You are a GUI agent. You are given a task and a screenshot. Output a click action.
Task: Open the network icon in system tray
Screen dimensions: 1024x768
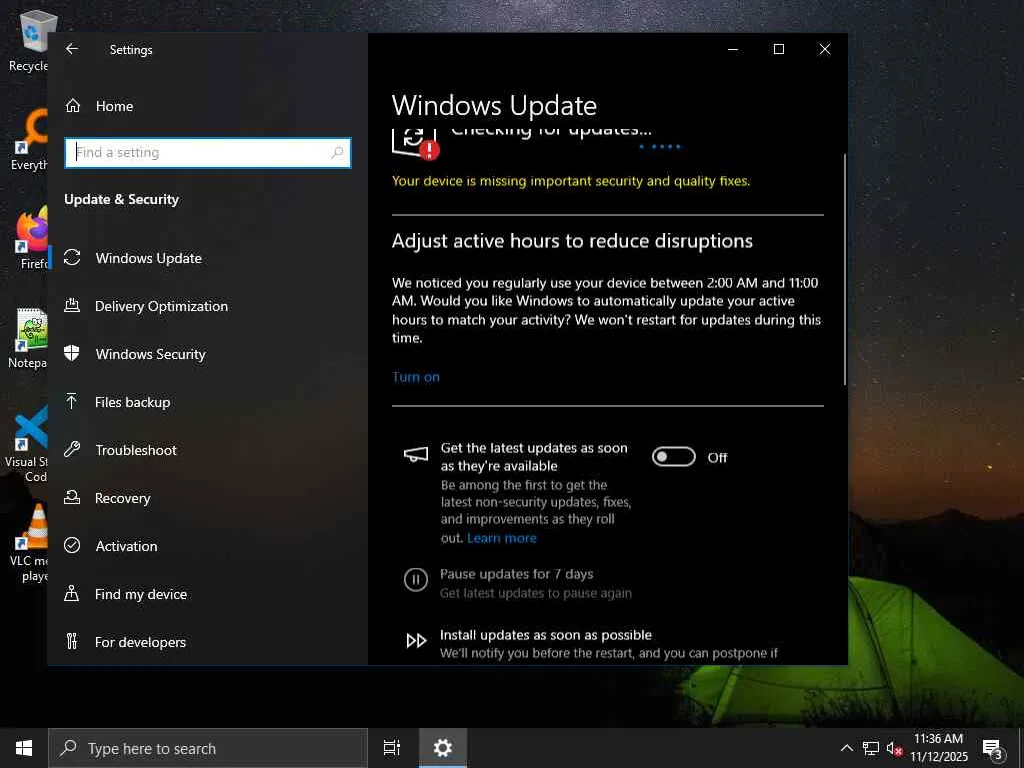(x=871, y=748)
